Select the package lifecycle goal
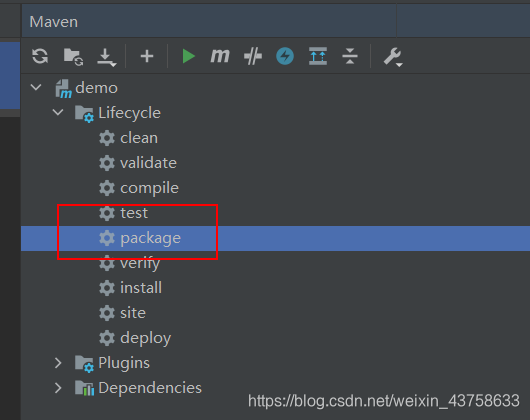This screenshot has height=420, width=530. pyautogui.click(x=150, y=238)
